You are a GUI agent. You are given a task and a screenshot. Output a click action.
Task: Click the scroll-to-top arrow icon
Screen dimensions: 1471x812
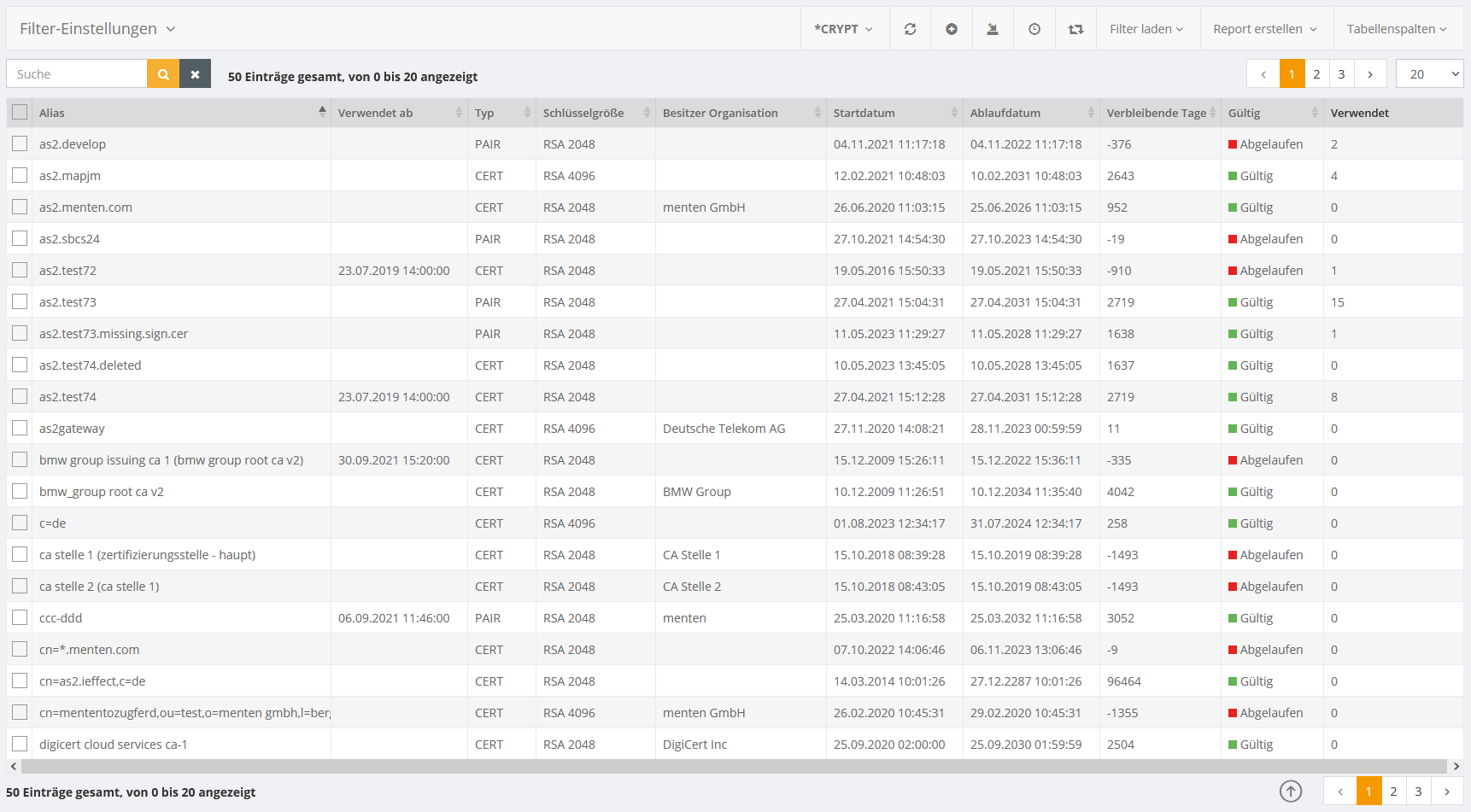(x=1291, y=792)
